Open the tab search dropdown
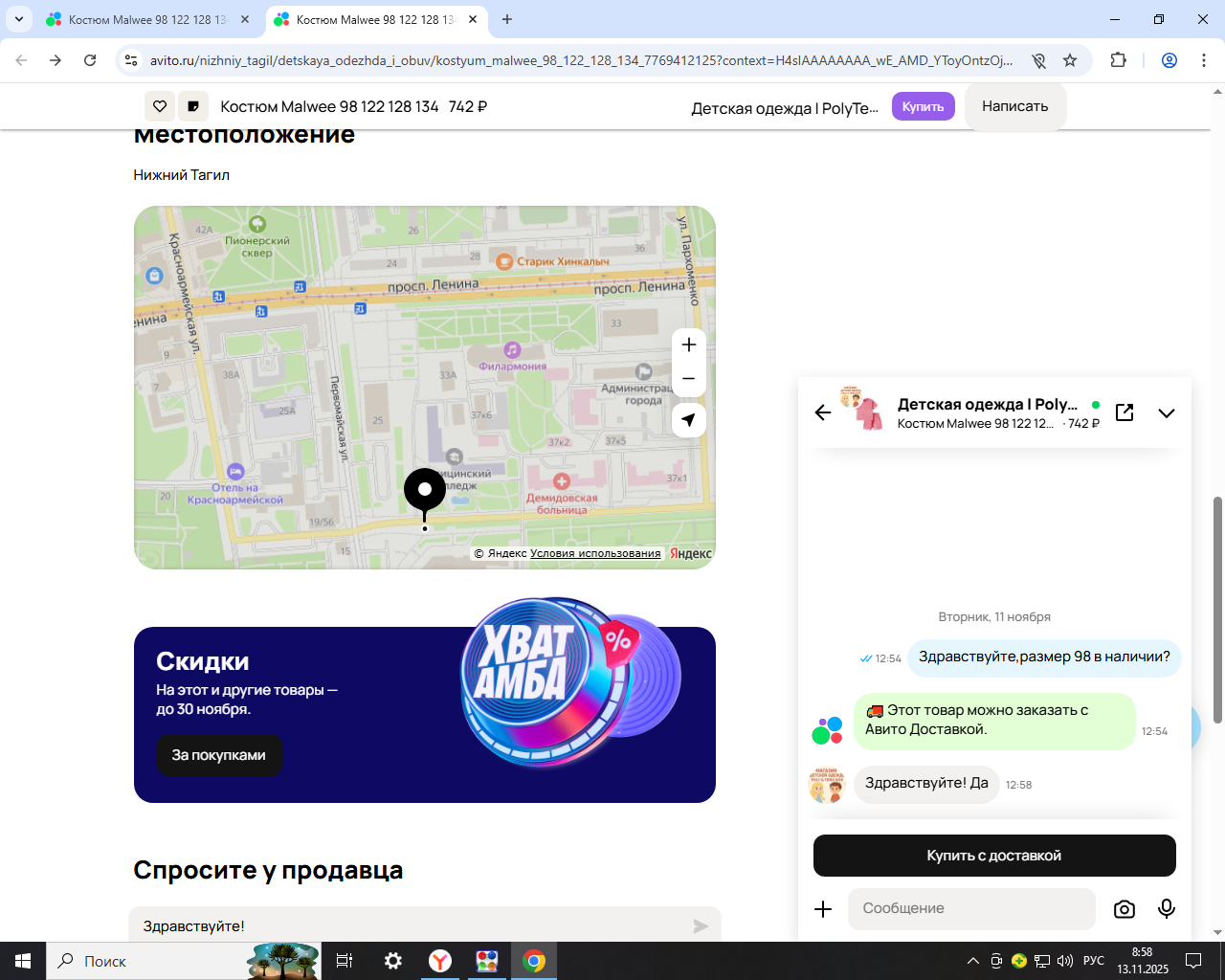 (19, 19)
